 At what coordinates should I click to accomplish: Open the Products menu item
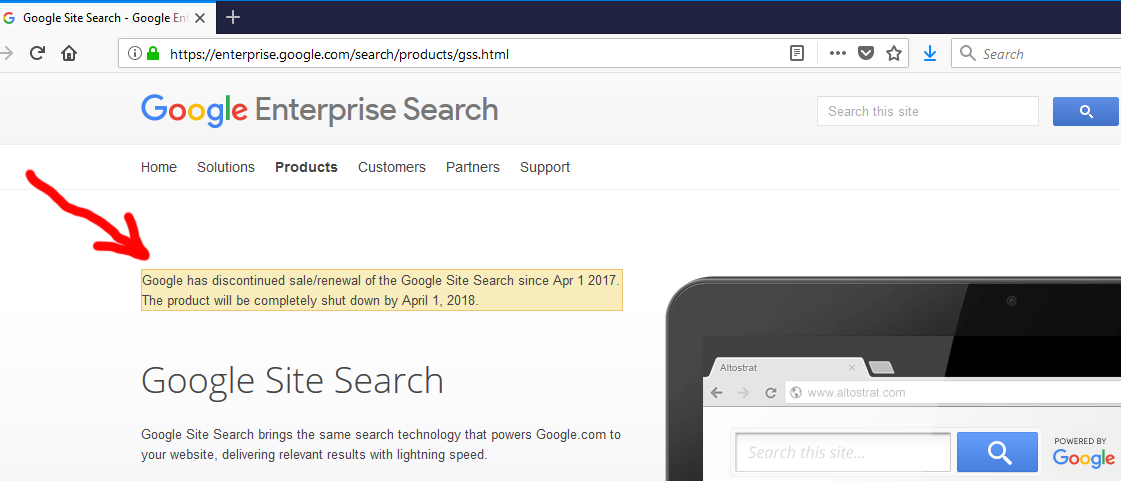point(306,167)
